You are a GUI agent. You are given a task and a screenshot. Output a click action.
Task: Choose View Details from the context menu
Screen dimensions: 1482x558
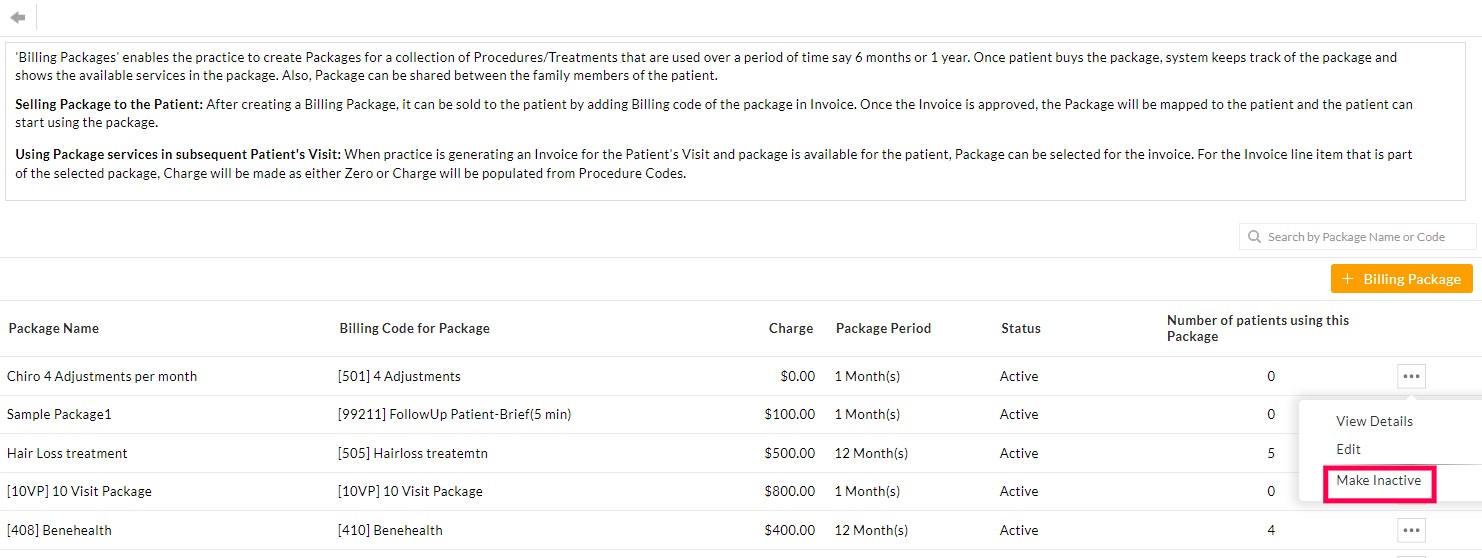1374,421
